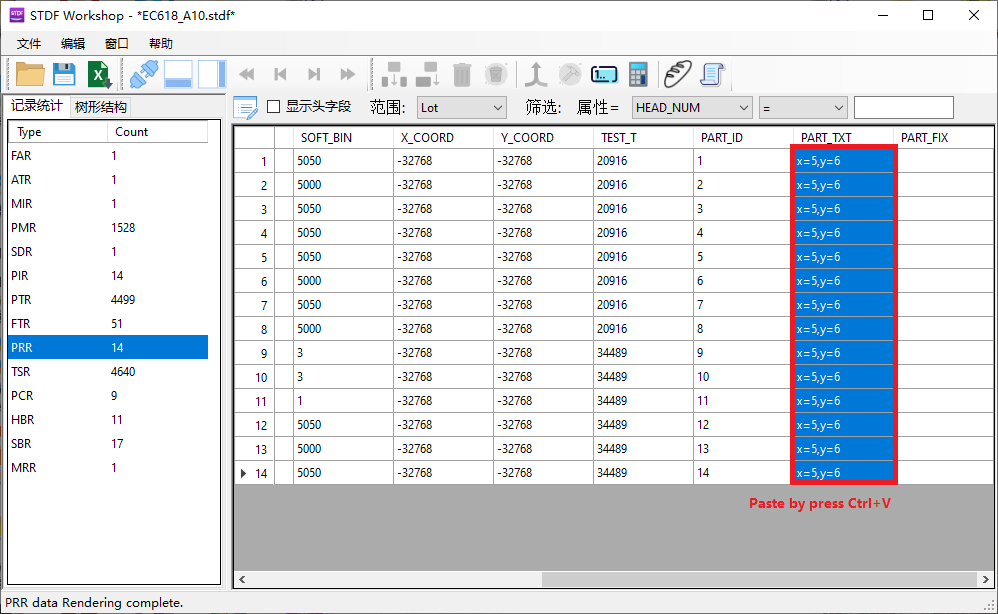Open the 文件 menu

[29, 44]
